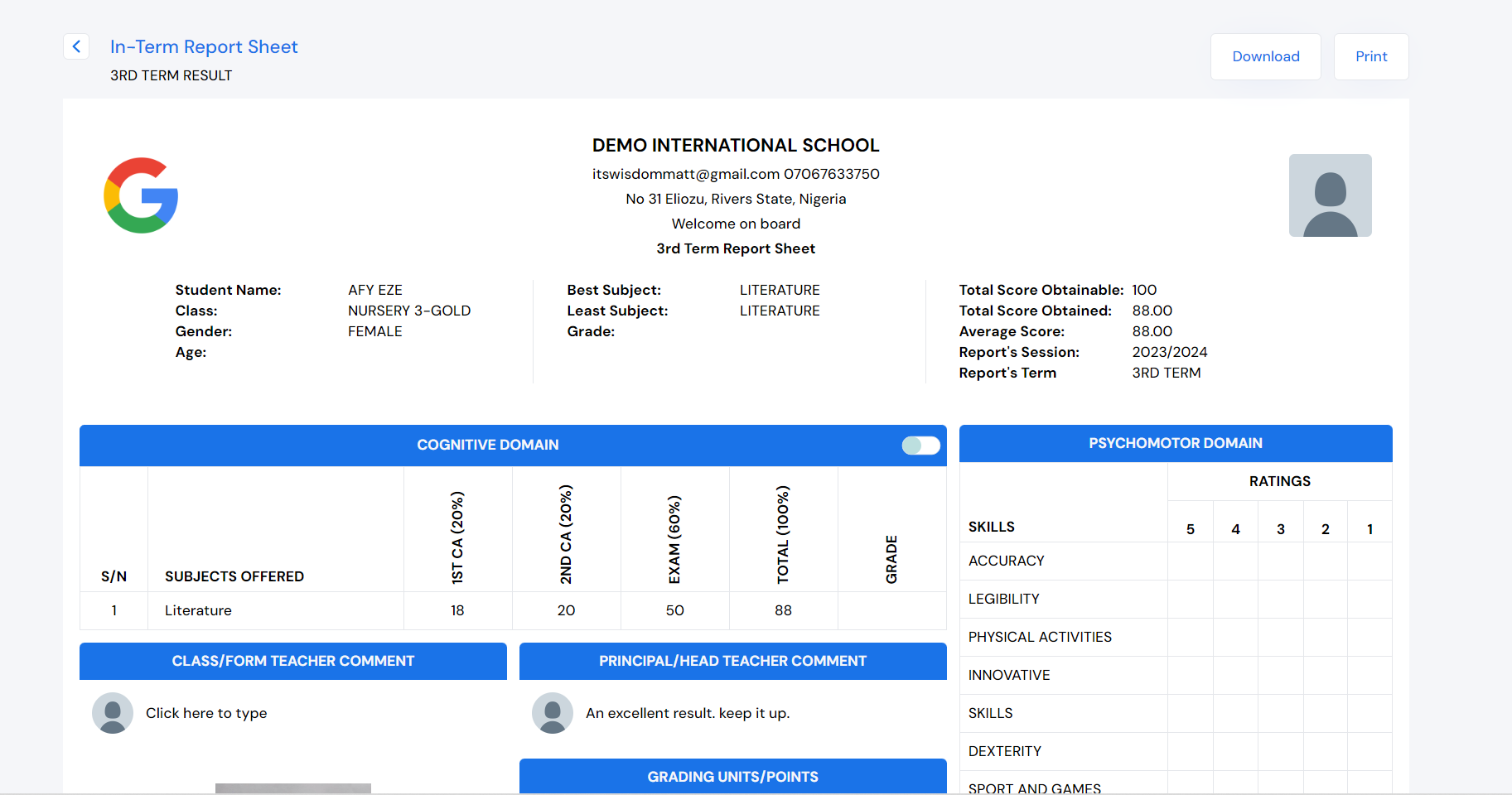Click the student photo placeholder
Viewport: 1512px width, 795px height.
pyautogui.click(x=1330, y=195)
